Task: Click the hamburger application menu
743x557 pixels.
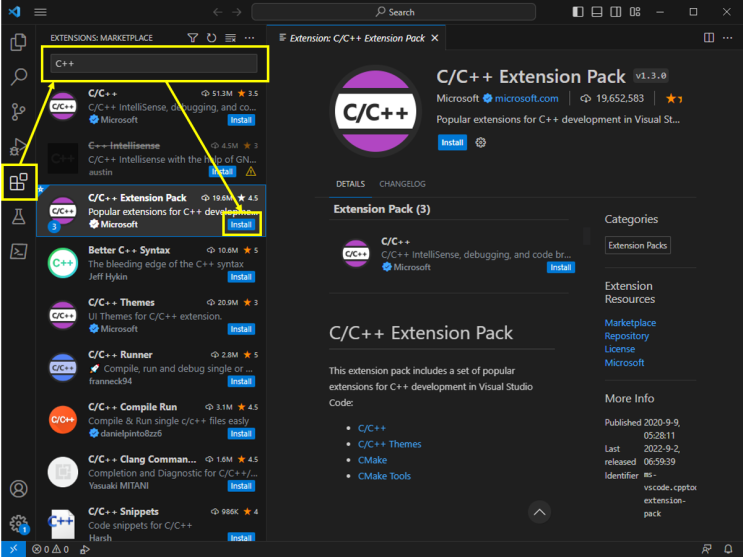Action: point(40,12)
